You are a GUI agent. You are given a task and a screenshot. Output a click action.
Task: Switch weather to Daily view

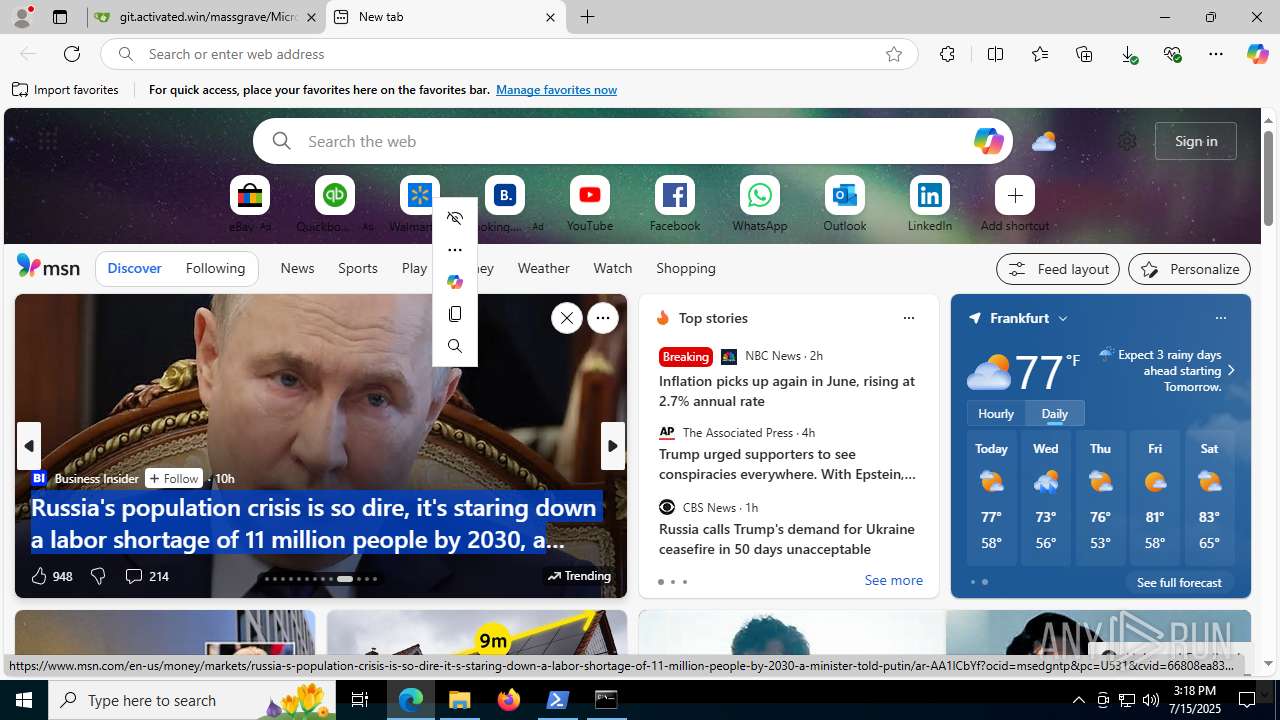tap(1055, 413)
